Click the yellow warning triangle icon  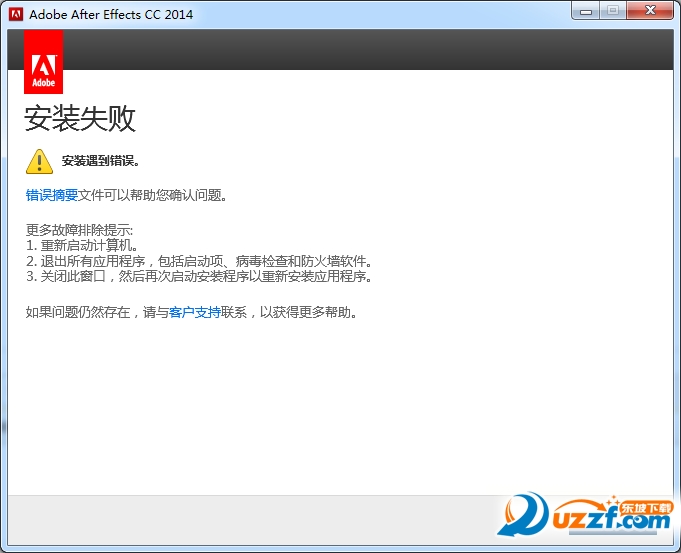40,161
